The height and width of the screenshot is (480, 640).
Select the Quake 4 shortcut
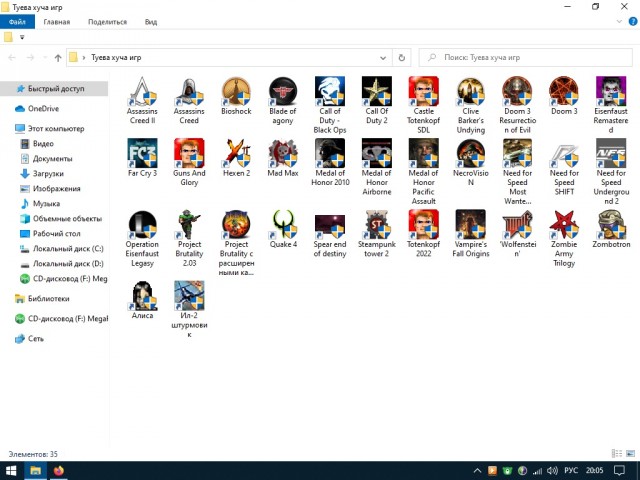[x=282, y=229]
